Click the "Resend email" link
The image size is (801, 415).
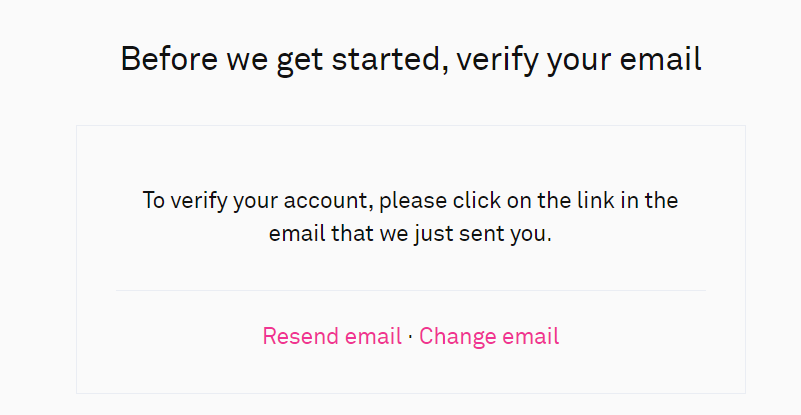(331, 337)
